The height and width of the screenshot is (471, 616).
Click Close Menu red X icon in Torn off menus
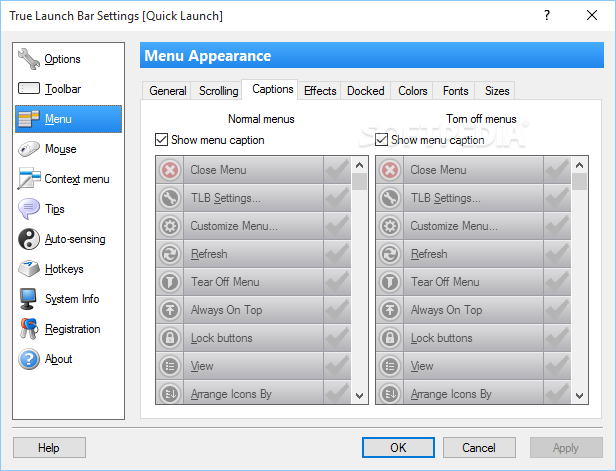point(390,170)
